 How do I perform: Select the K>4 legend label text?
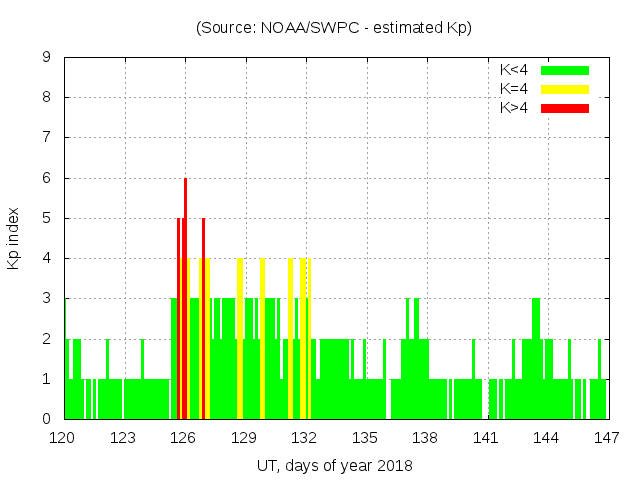coord(515,107)
